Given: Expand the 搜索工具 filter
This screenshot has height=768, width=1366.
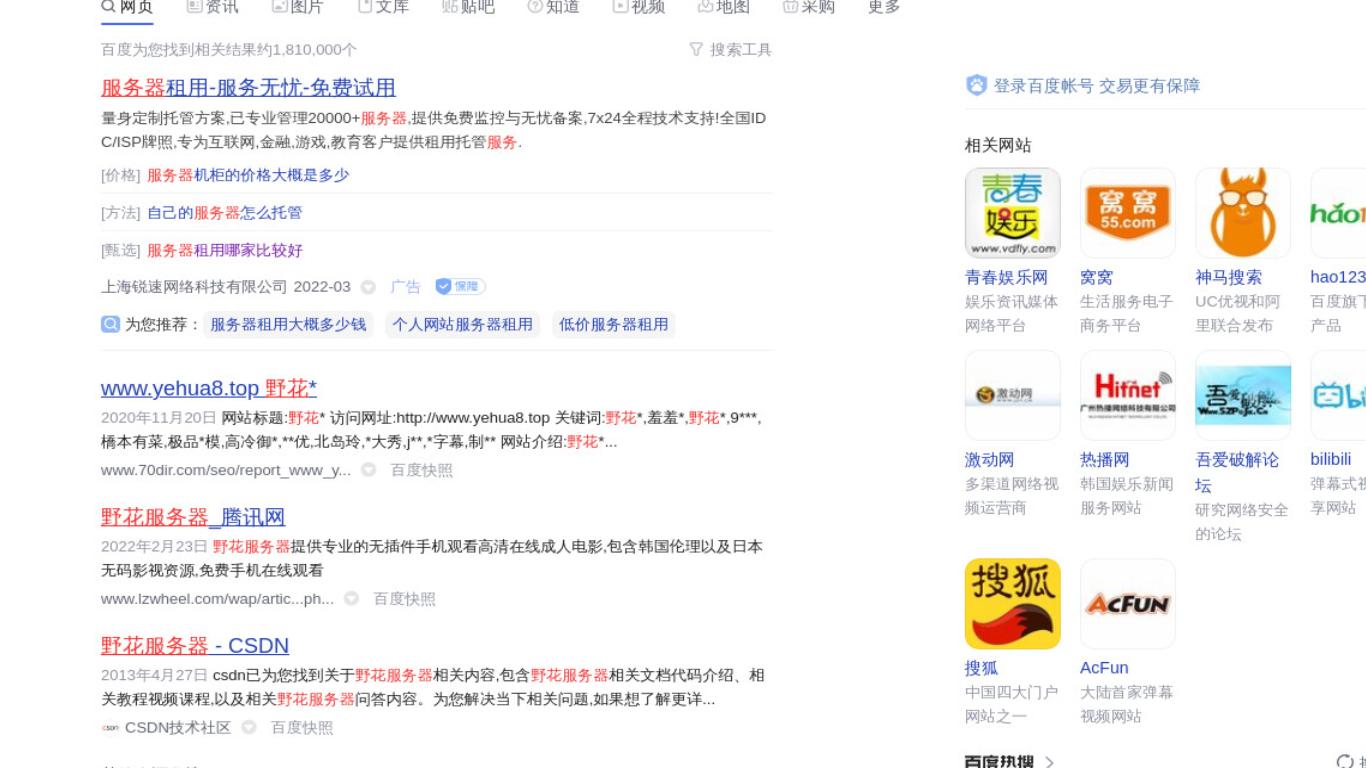Looking at the screenshot, I should pyautogui.click(x=731, y=50).
